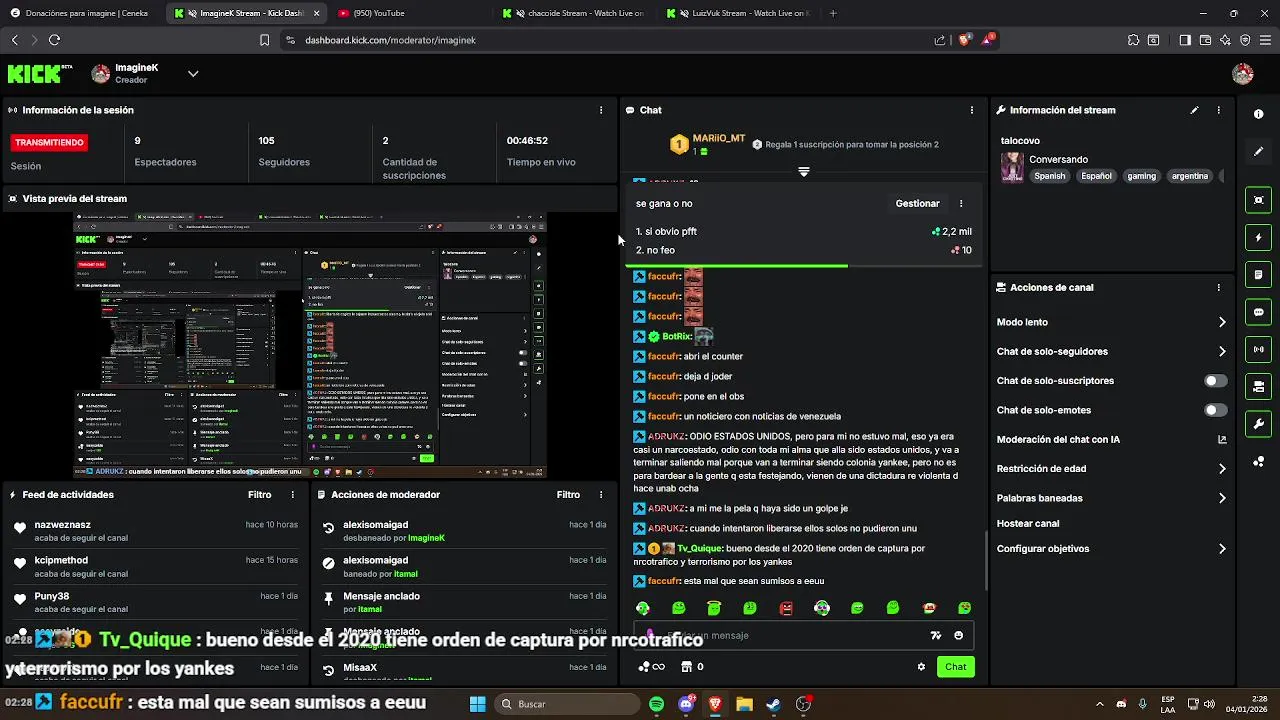Click the Windows Start button
The width and height of the screenshot is (1280, 720).
pos(477,704)
